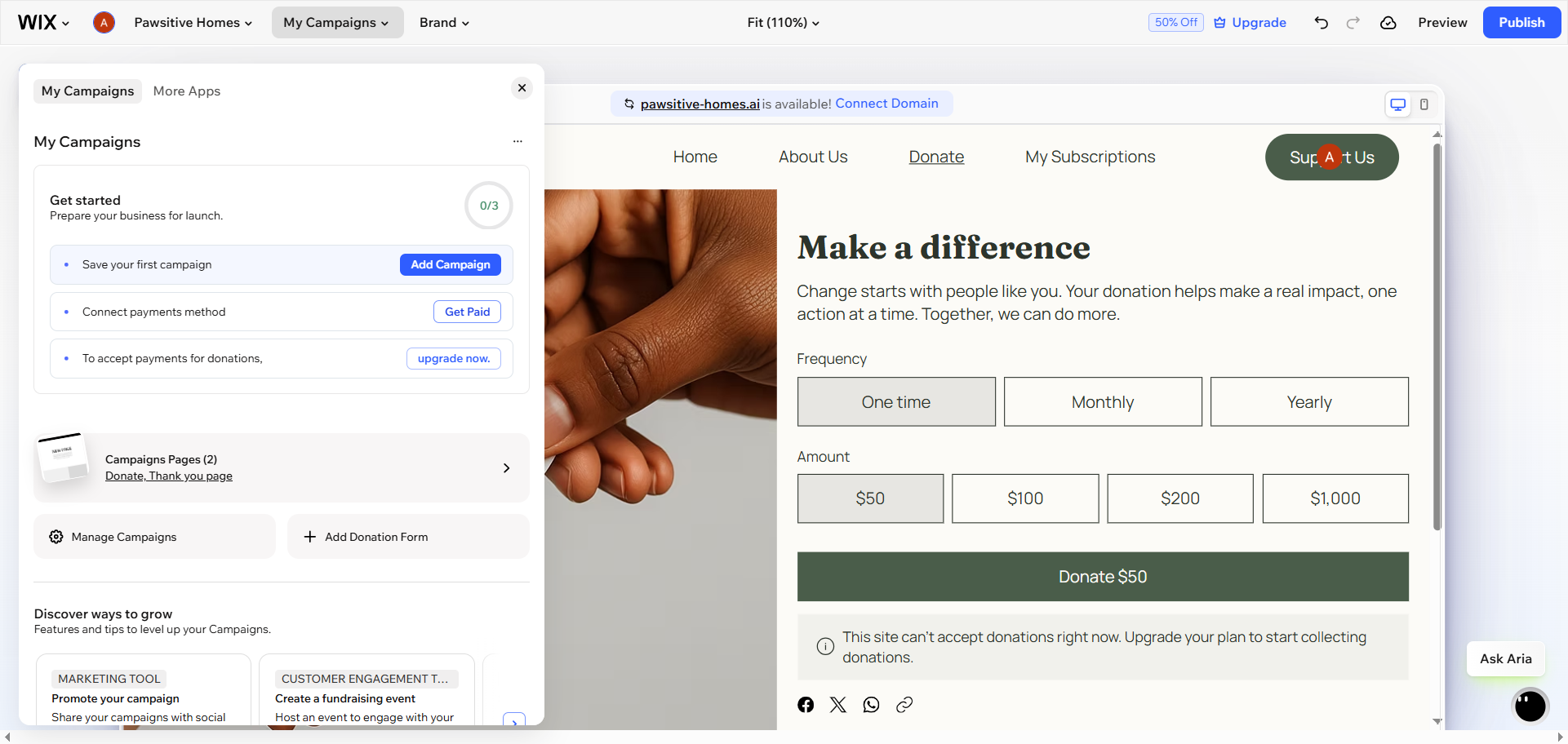Screen dimensions: 1568x744
Task: Click the plus icon for Add Donation Form
Action: pyautogui.click(x=310, y=537)
